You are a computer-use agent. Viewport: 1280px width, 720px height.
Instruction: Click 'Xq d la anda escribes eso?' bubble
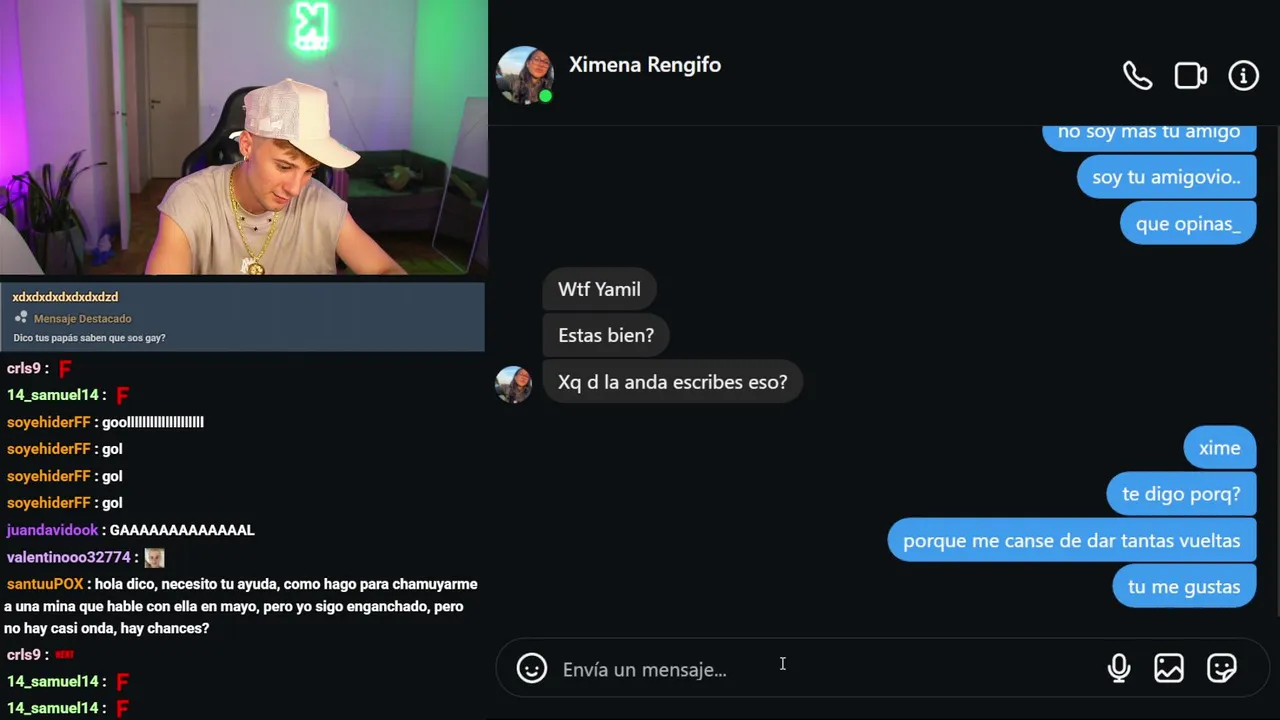pos(672,382)
